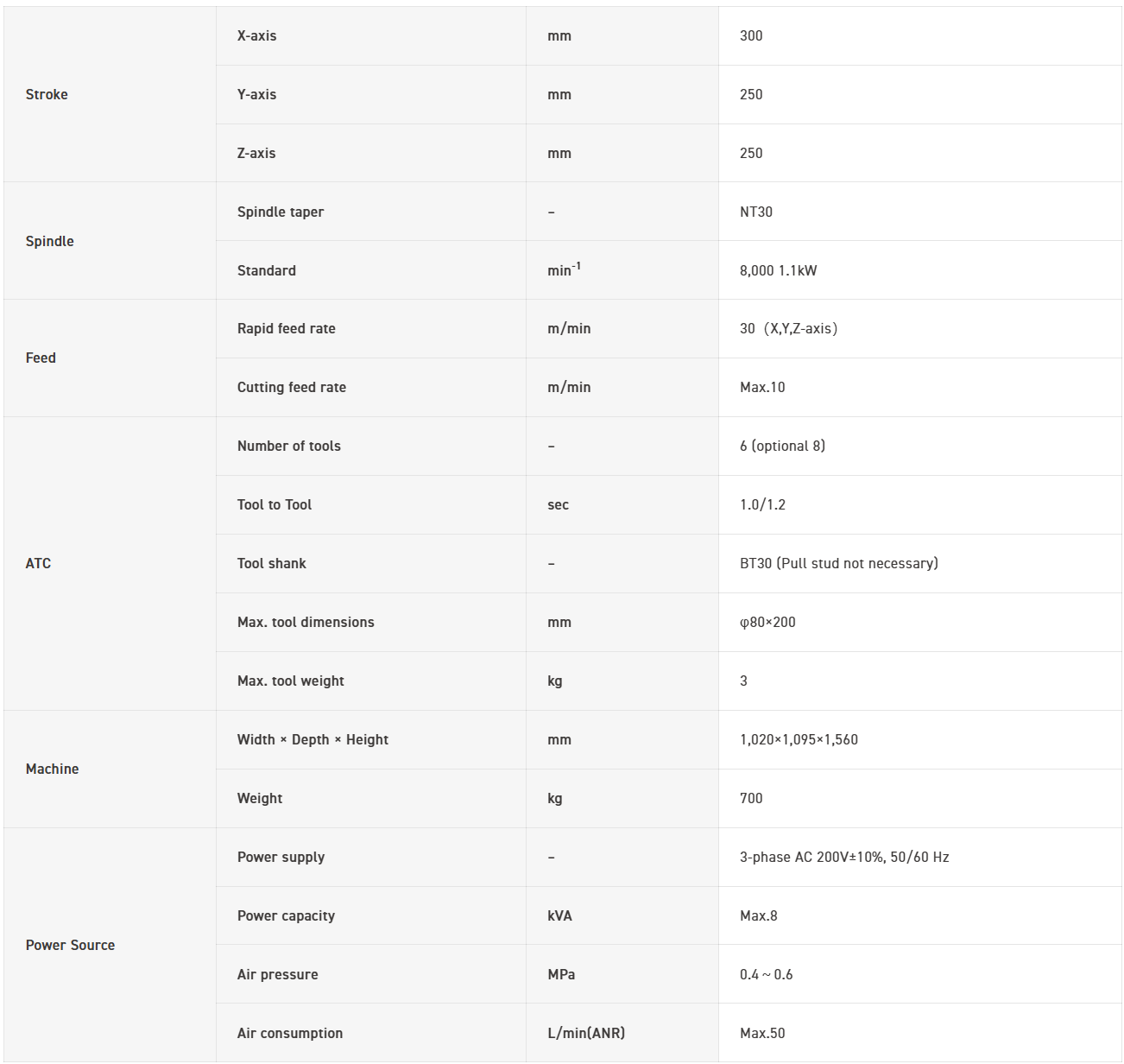1124x1064 pixels.
Task: Click the 6 (optional 8) value
Action: pyautogui.click(x=782, y=446)
